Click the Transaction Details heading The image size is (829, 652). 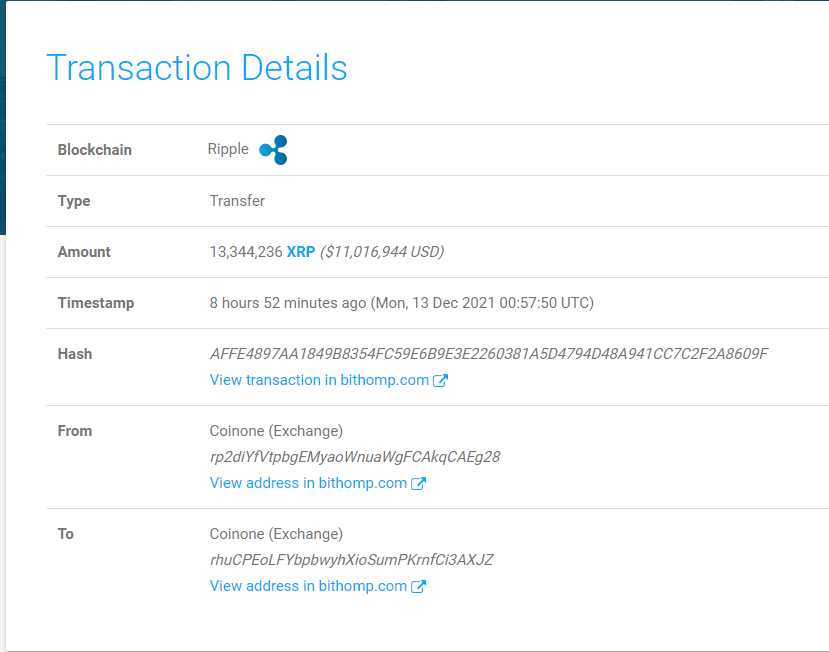click(x=197, y=68)
